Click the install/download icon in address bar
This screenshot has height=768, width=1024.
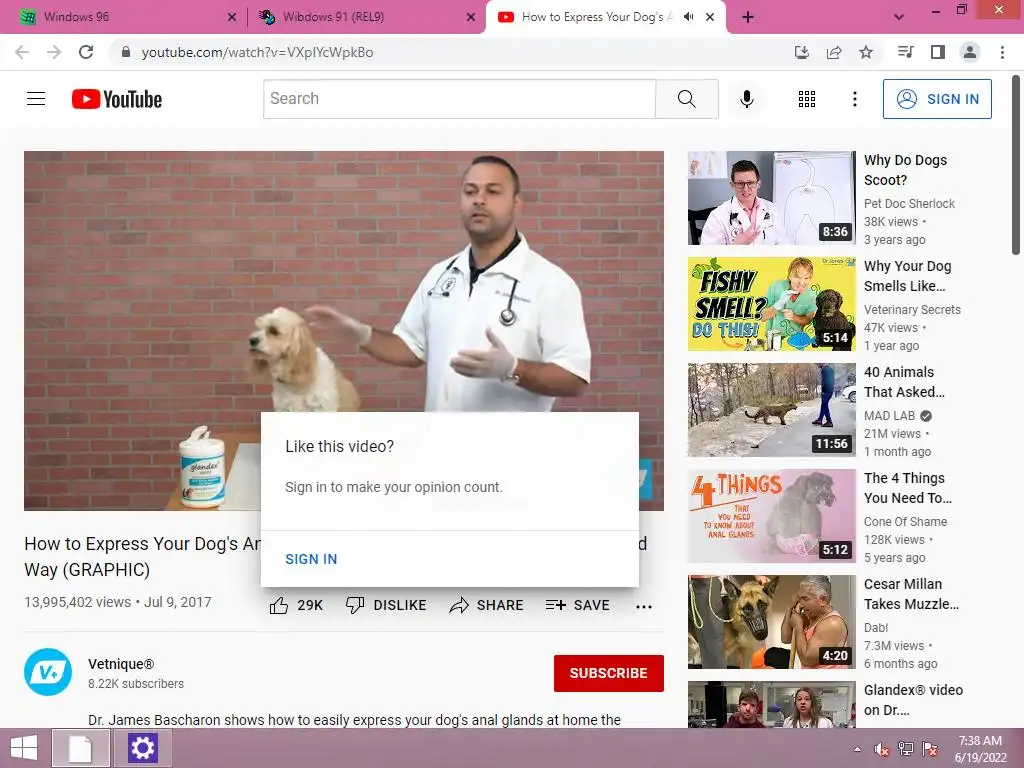tap(802, 52)
